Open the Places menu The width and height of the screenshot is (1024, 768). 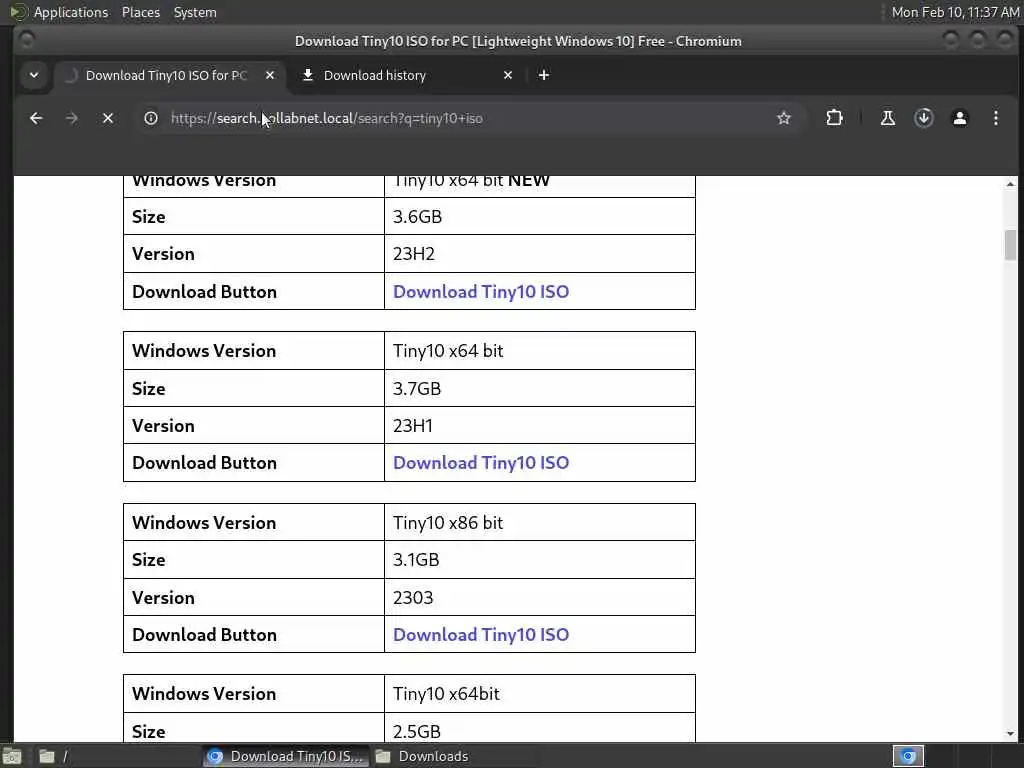pos(140,12)
